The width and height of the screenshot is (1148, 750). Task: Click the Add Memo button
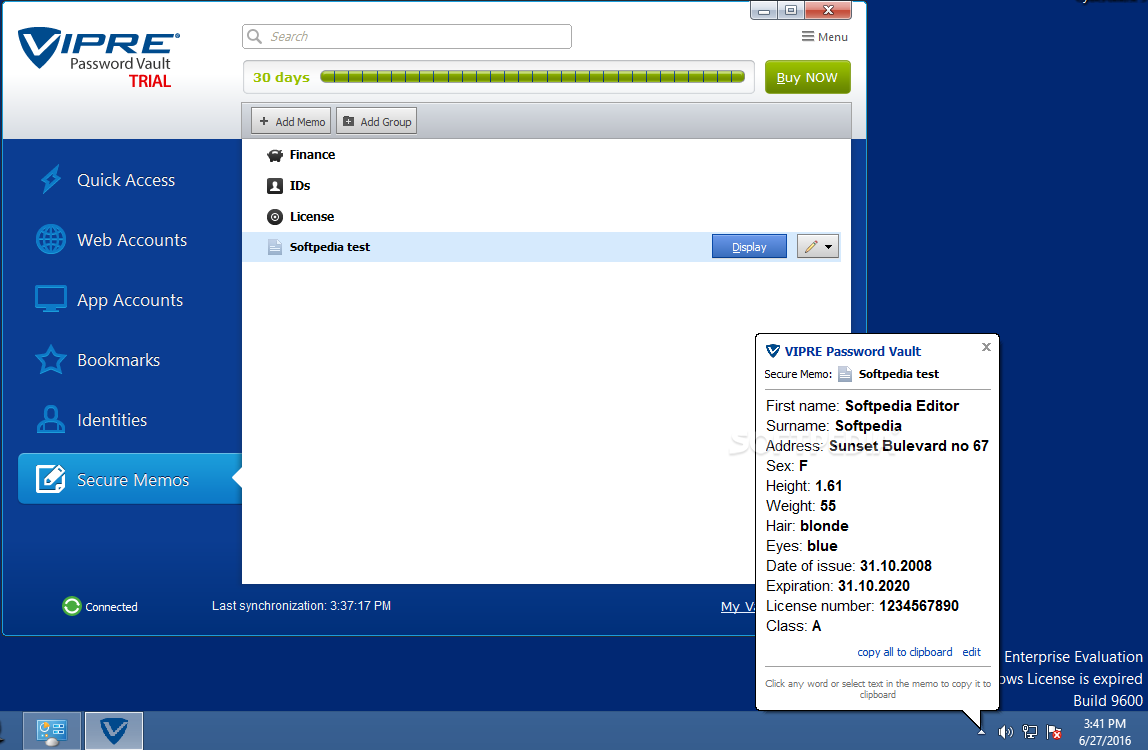click(291, 122)
